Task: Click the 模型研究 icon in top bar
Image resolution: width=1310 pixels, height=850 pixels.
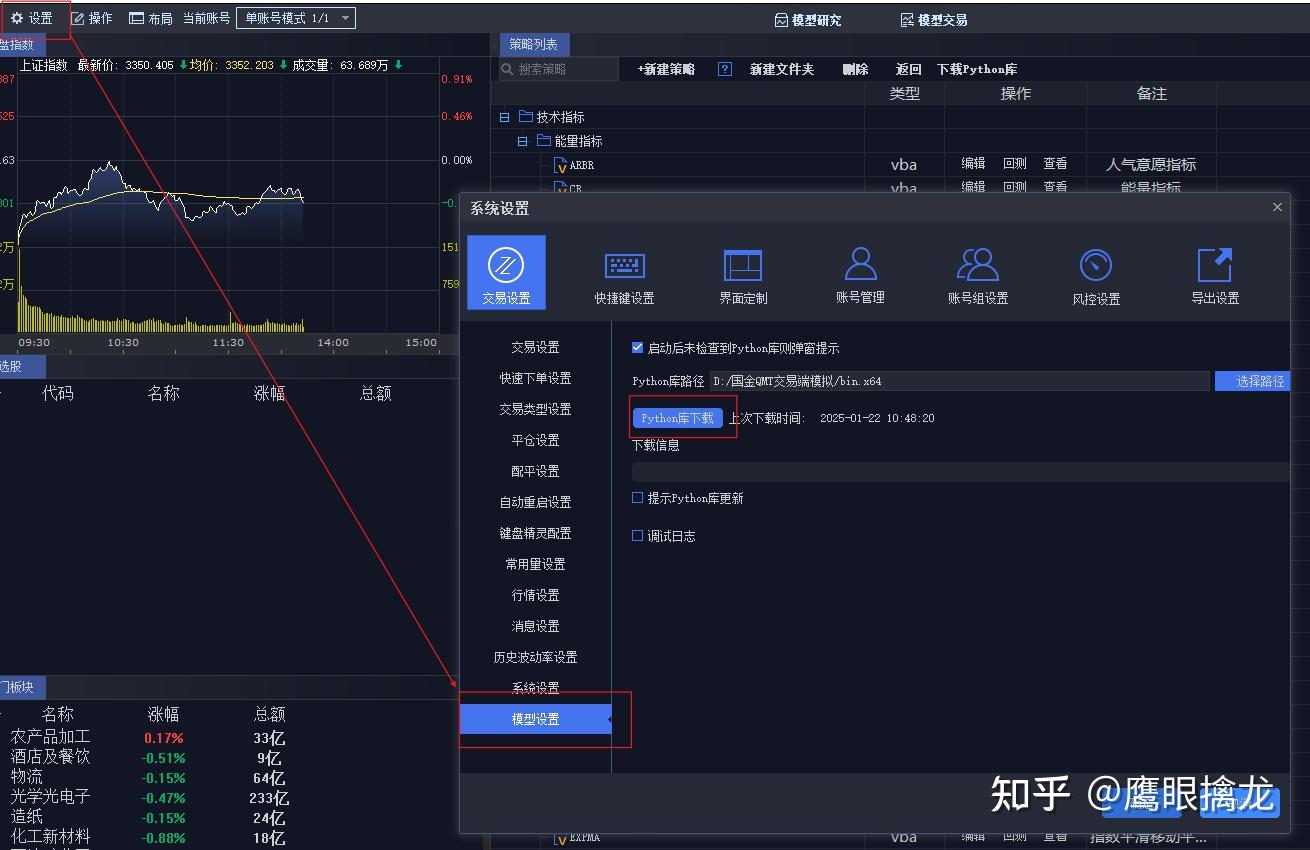Action: (808, 19)
